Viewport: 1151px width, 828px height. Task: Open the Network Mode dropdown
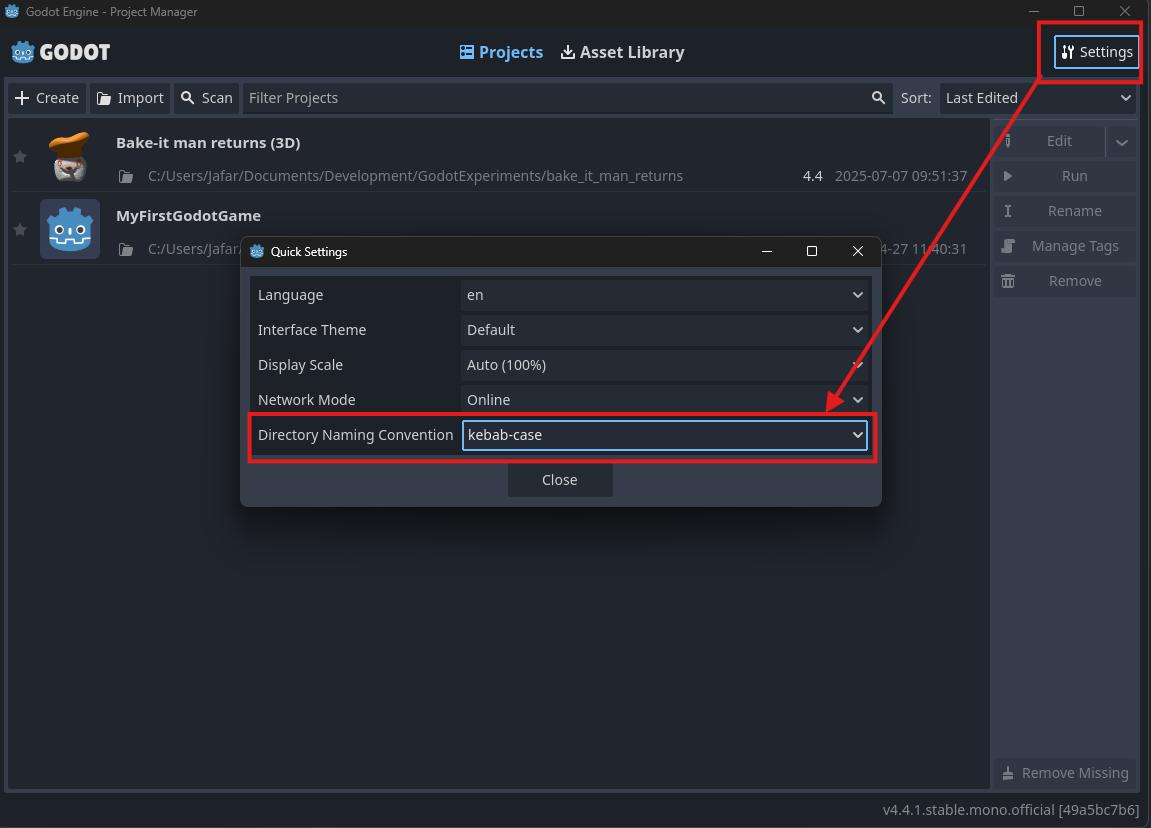[664, 400]
